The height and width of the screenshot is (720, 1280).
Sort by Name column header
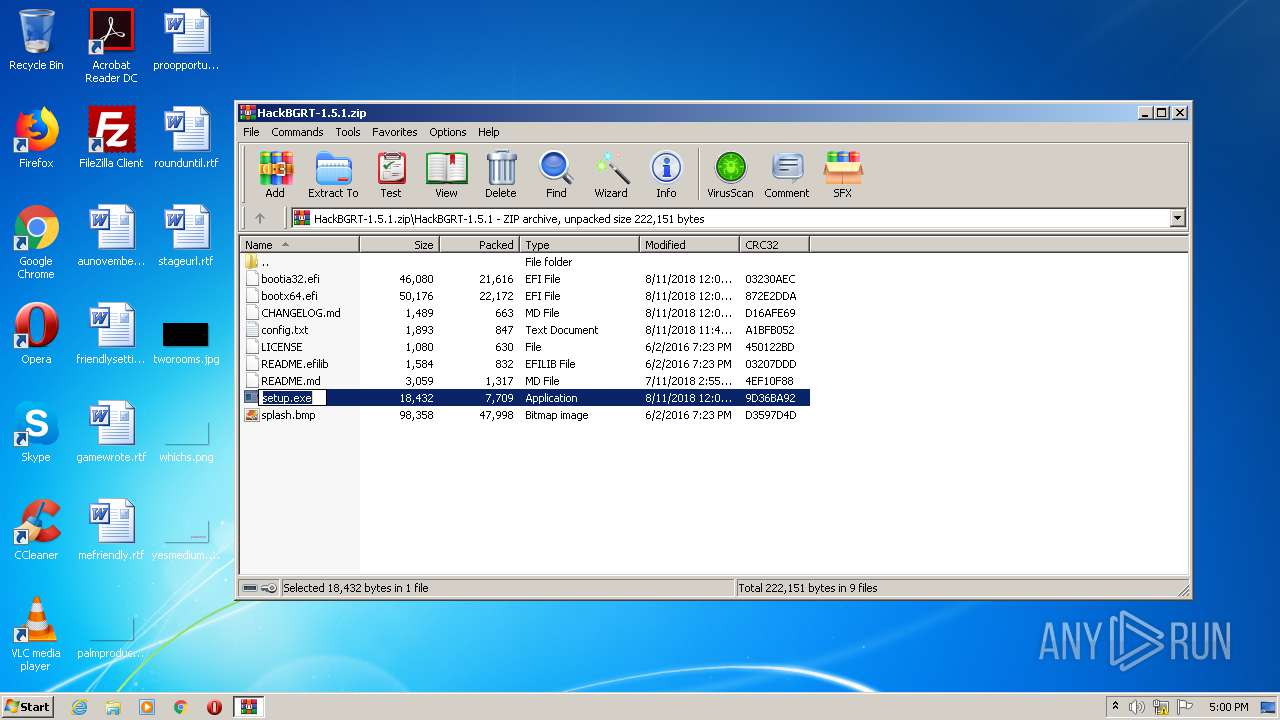click(x=299, y=244)
